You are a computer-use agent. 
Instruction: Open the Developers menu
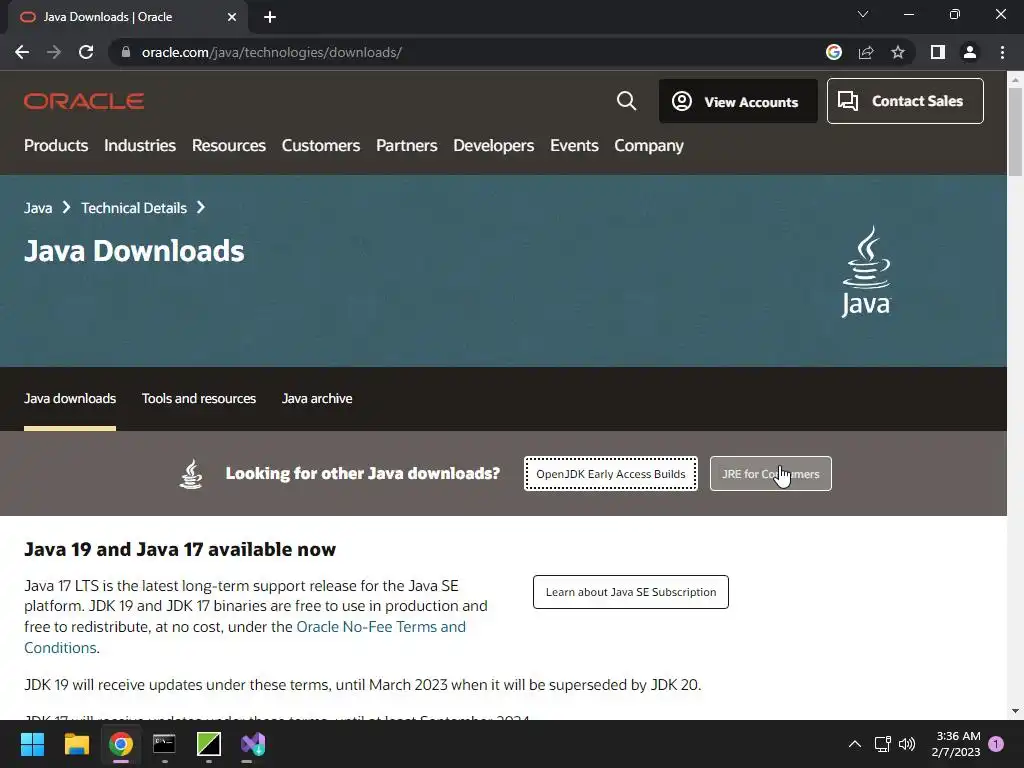click(x=494, y=146)
